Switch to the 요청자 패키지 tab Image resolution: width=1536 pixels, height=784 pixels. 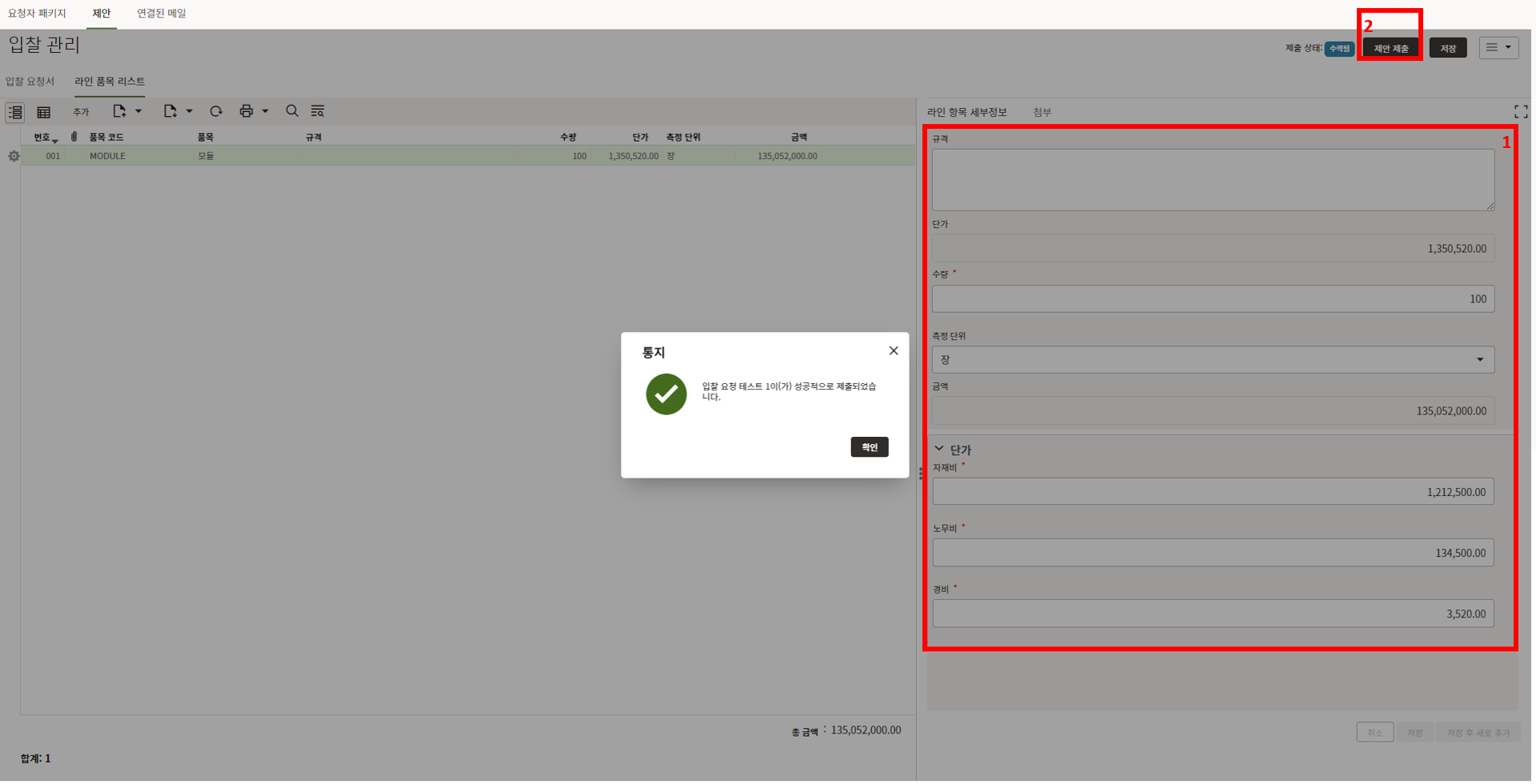(x=37, y=14)
